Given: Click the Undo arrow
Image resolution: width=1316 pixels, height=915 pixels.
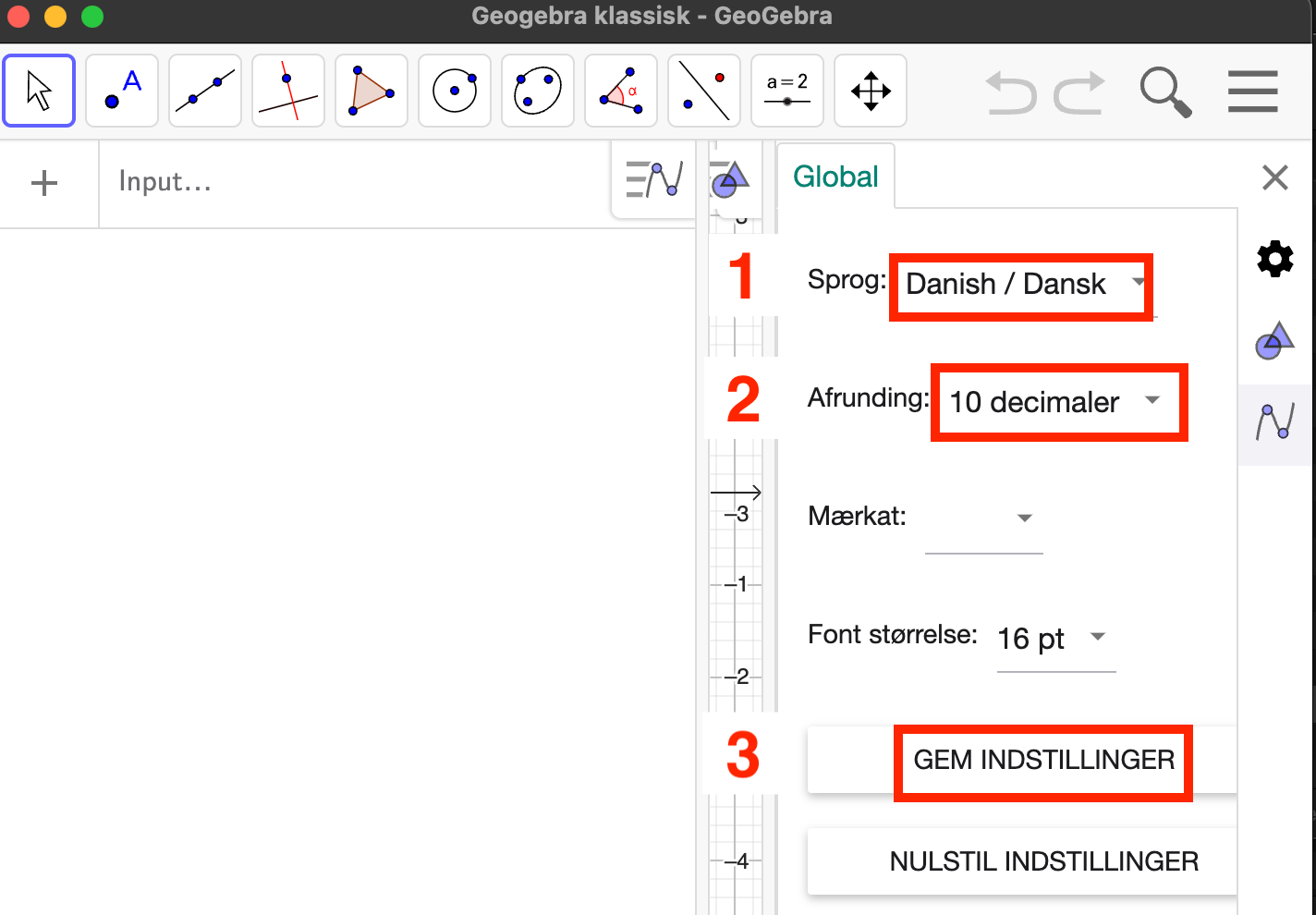Looking at the screenshot, I should pos(1011,92).
